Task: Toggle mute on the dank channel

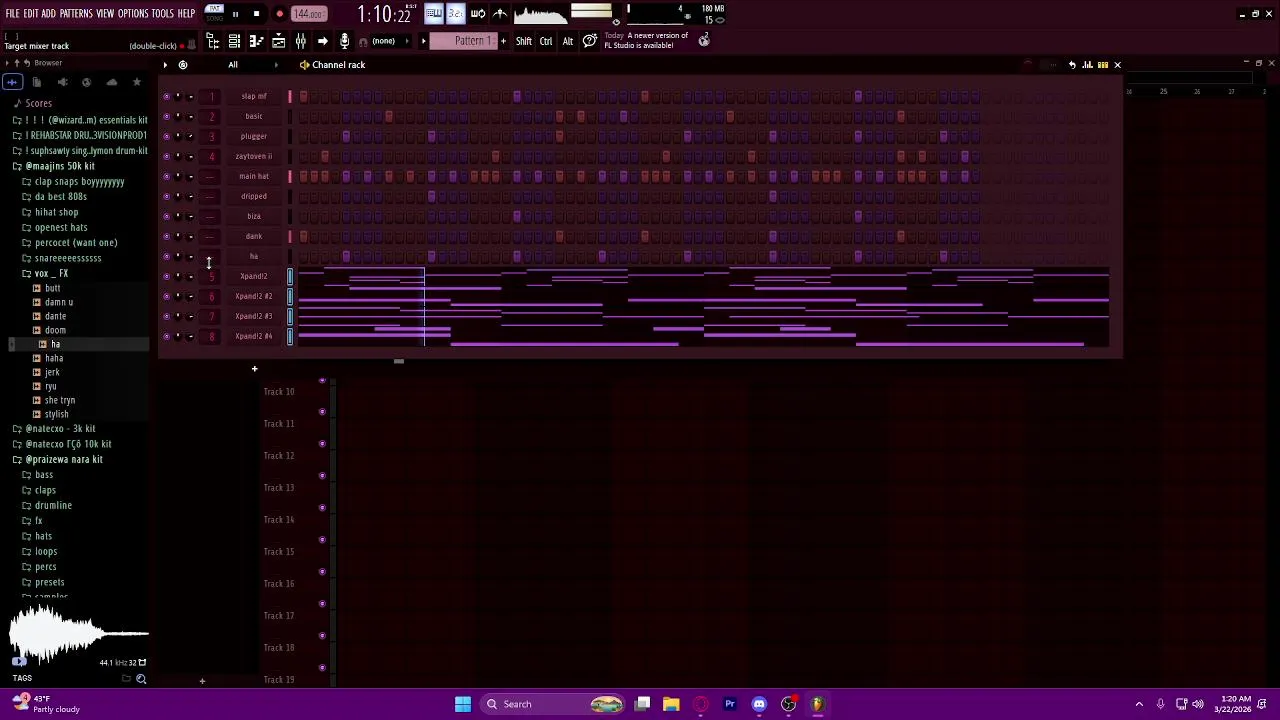Action: coord(166,237)
